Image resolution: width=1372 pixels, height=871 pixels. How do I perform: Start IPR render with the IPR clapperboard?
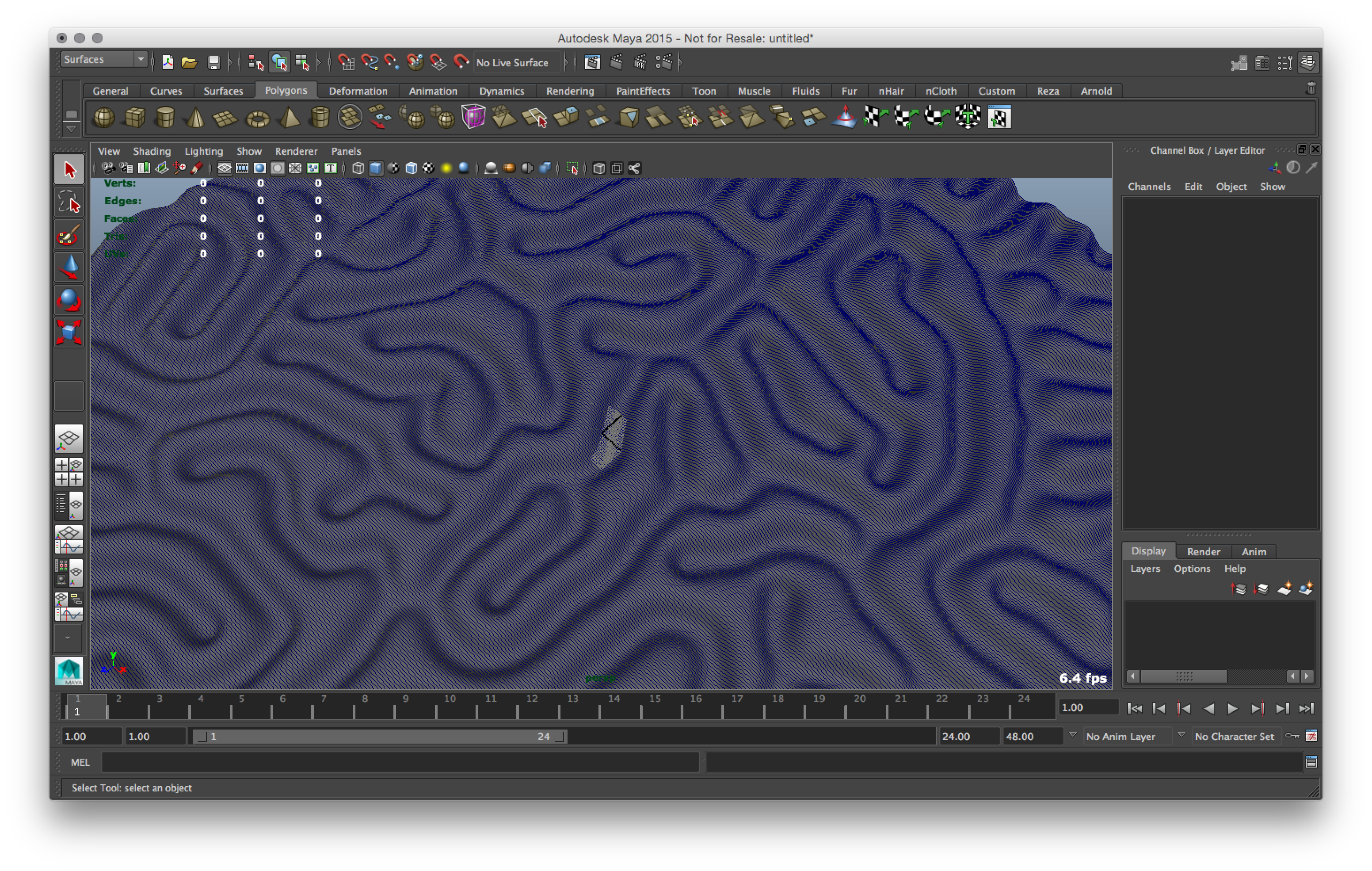tap(640, 62)
